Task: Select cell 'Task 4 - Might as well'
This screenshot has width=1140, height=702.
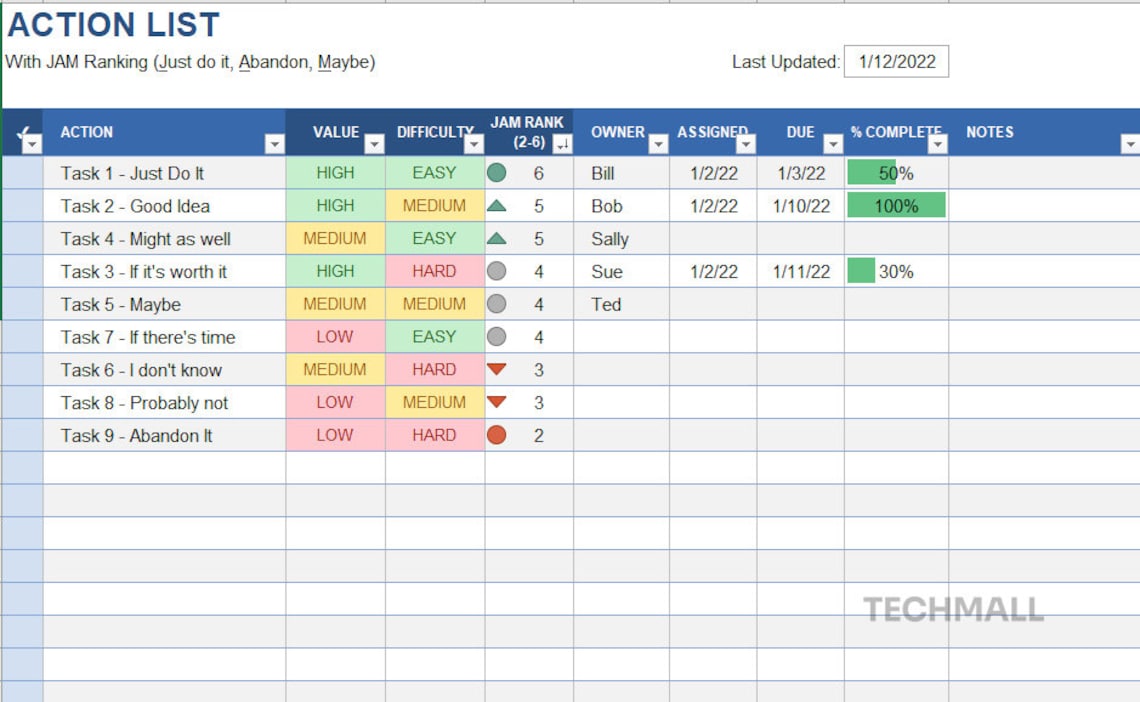Action: click(164, 238)
